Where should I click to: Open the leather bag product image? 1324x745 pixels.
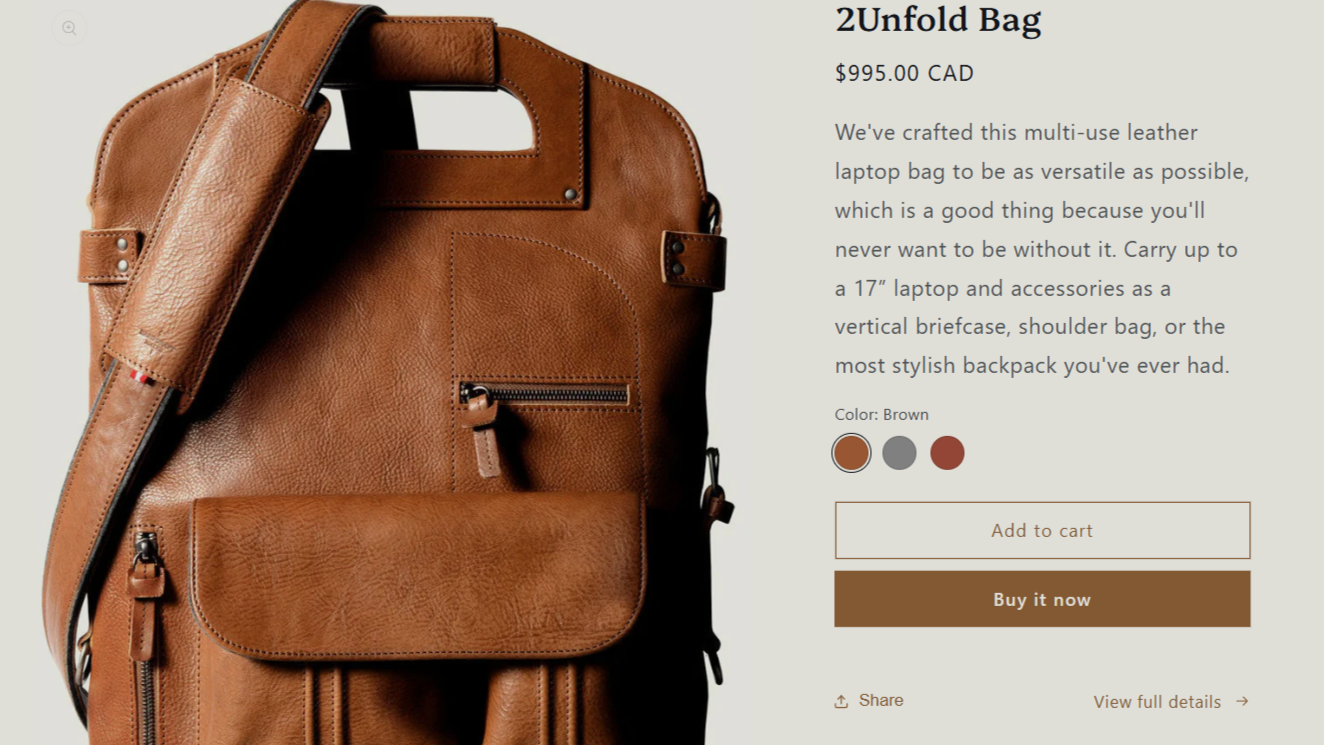coord(385,372)
